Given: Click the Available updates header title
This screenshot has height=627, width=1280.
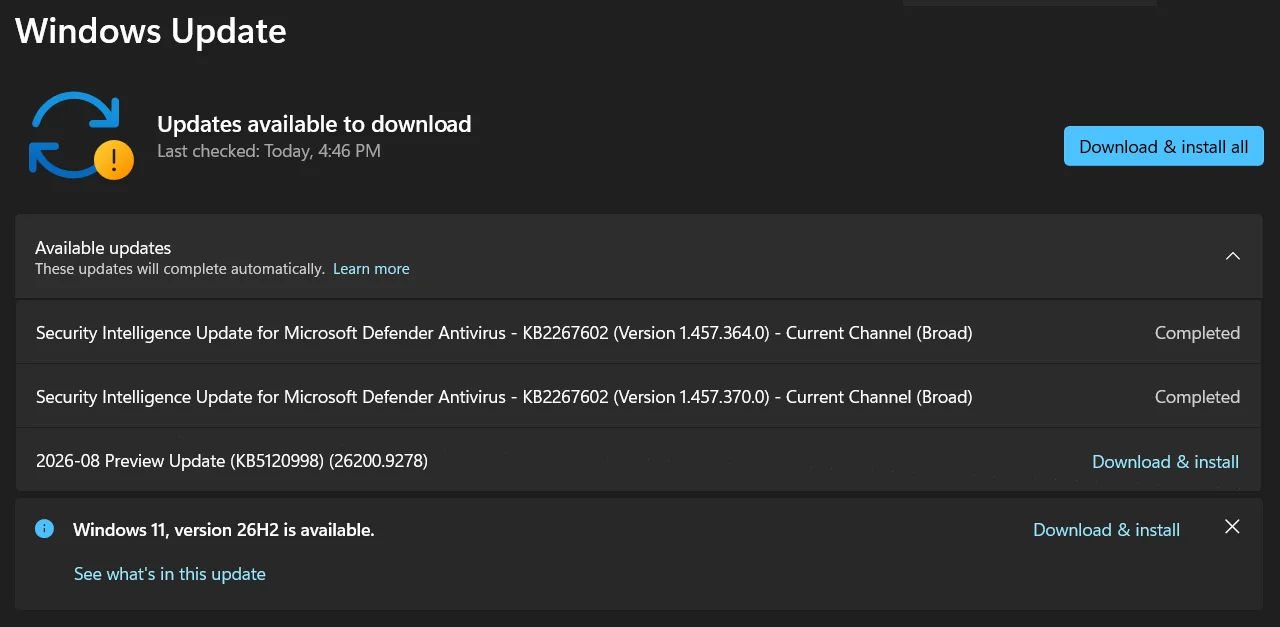Looking at the screenshot, I should (x=103, y=248).
